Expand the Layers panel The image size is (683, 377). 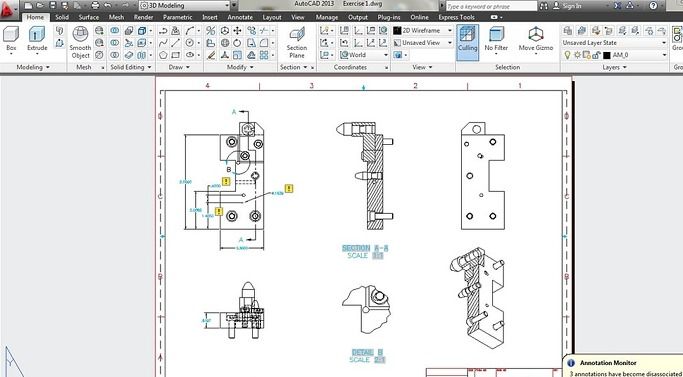pyautogui.click(x=614, y=67)
